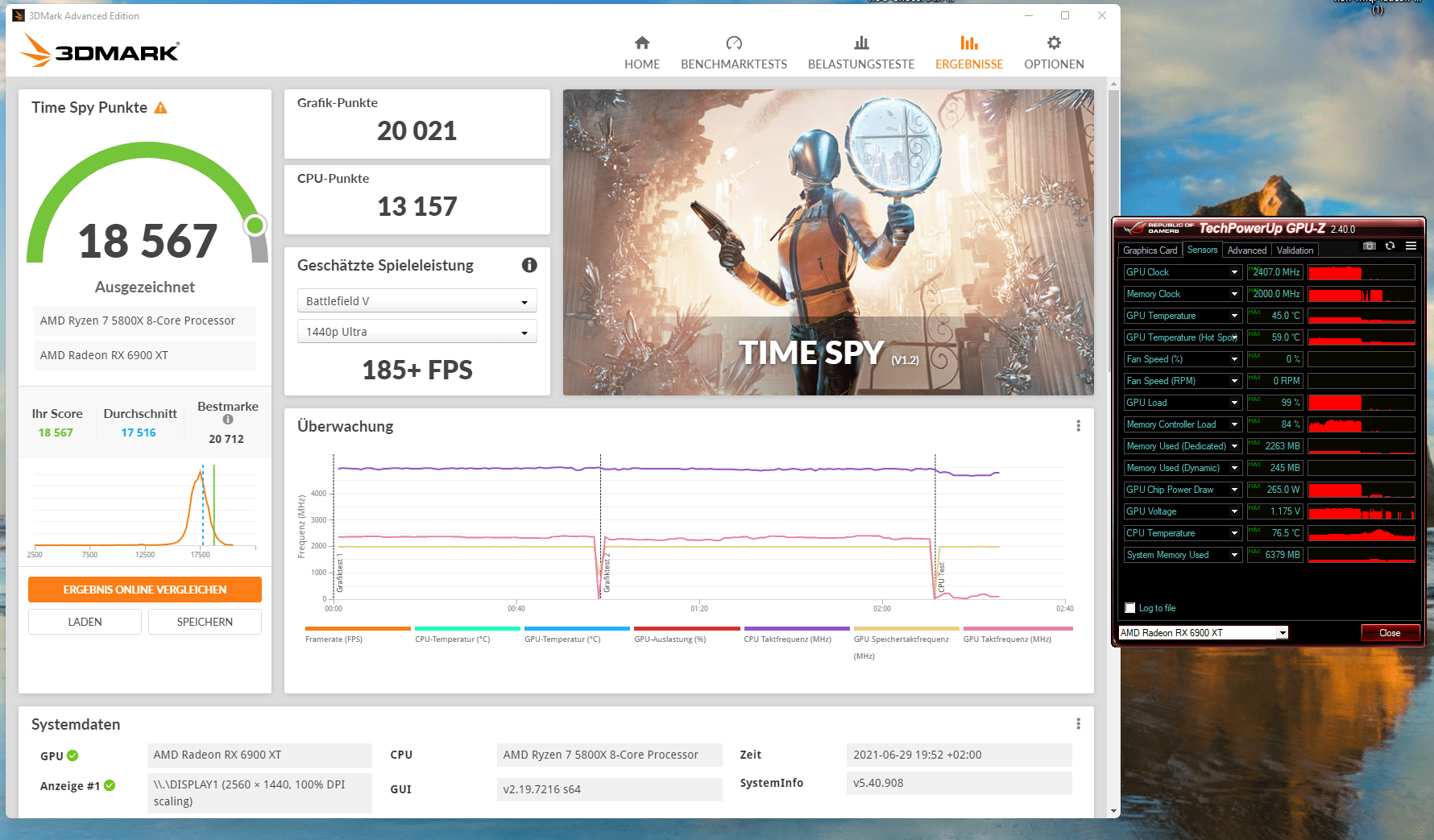Click CPU-Temperatur legend swatch
Viewport: 1434px width, 840px height.
pos(467,628)
